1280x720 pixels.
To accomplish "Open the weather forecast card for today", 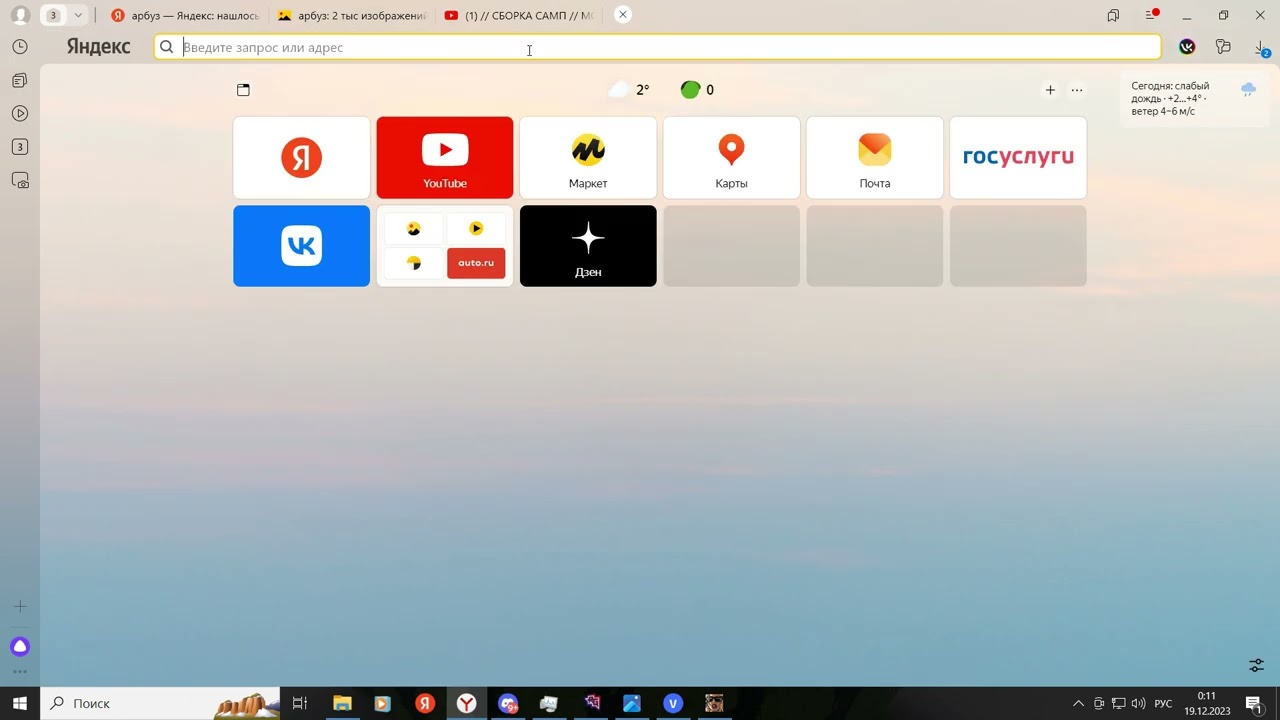I will click(1193, 98).
